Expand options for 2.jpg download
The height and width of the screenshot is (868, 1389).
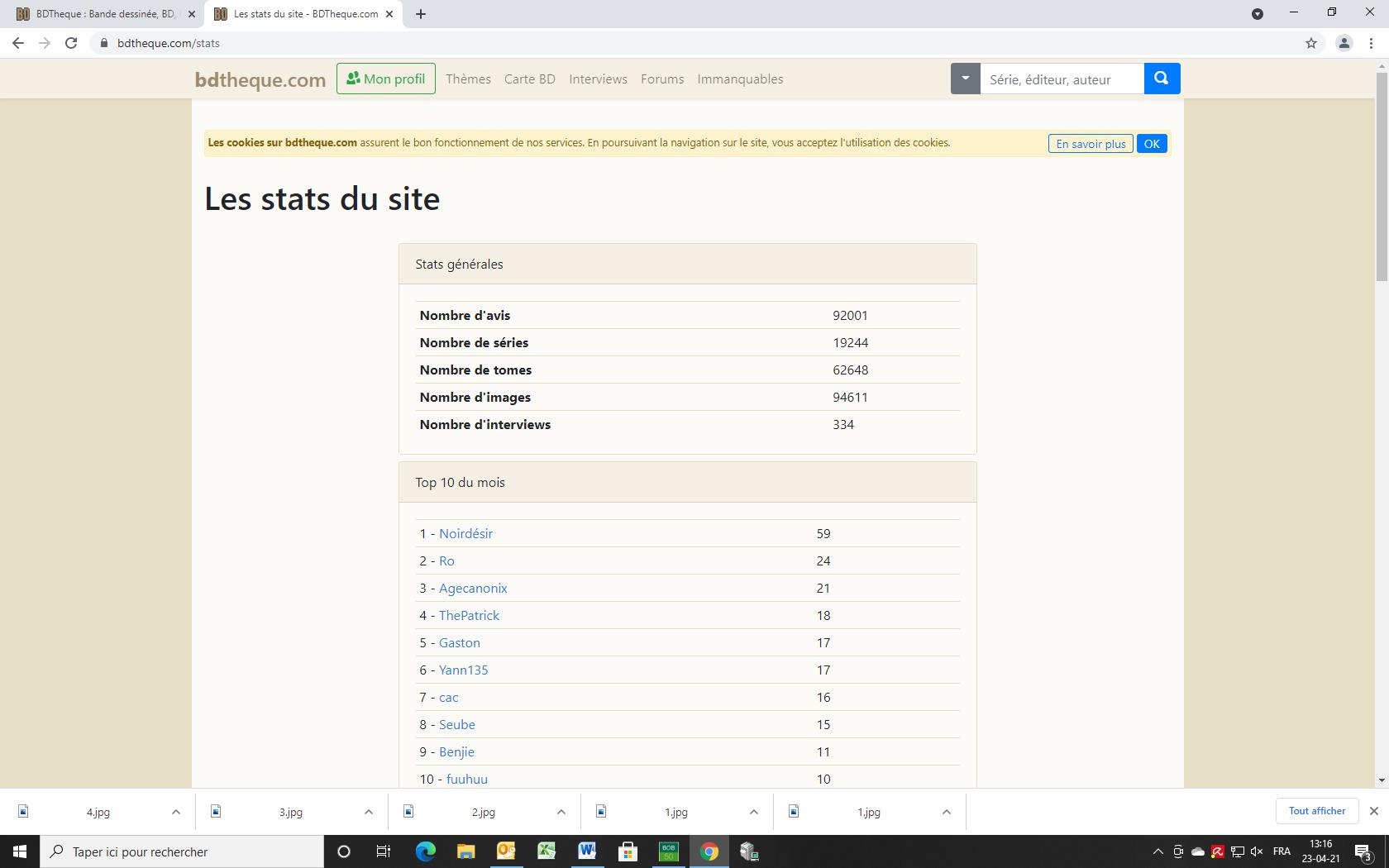561,812
